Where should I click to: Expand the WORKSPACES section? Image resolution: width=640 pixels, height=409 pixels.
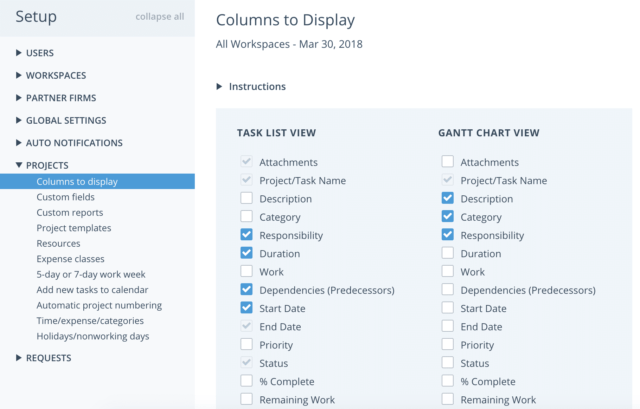point(18,75)
